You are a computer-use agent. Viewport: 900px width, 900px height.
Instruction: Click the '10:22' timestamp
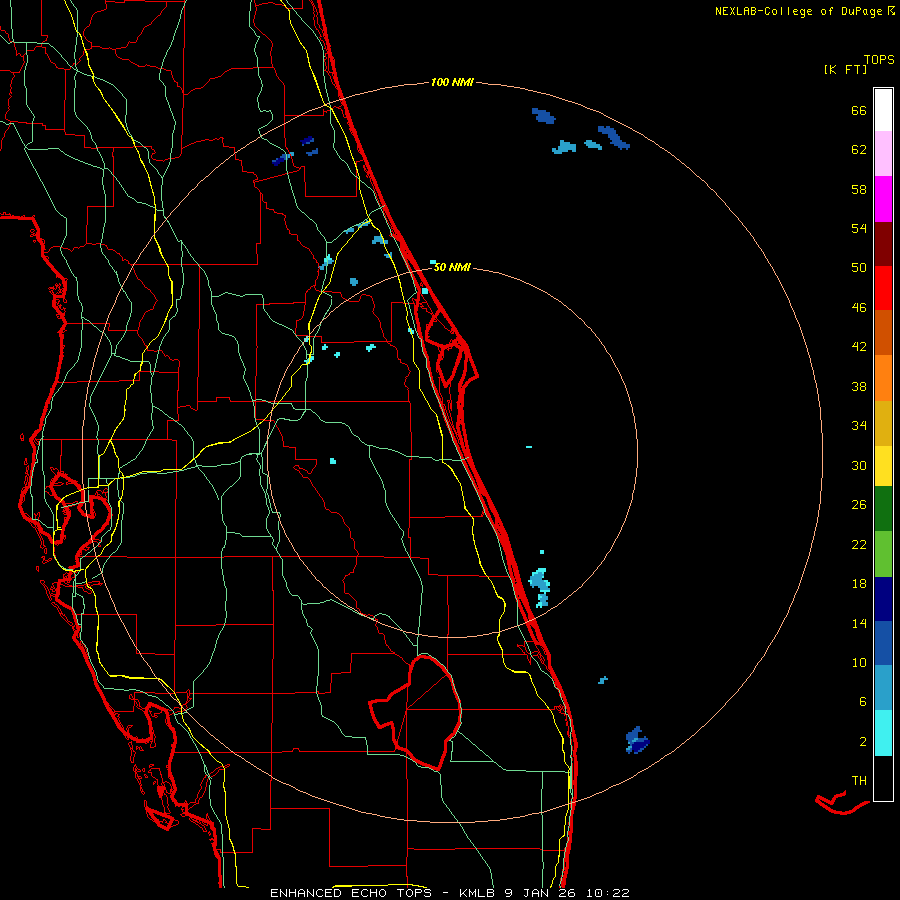click(608, 893)
